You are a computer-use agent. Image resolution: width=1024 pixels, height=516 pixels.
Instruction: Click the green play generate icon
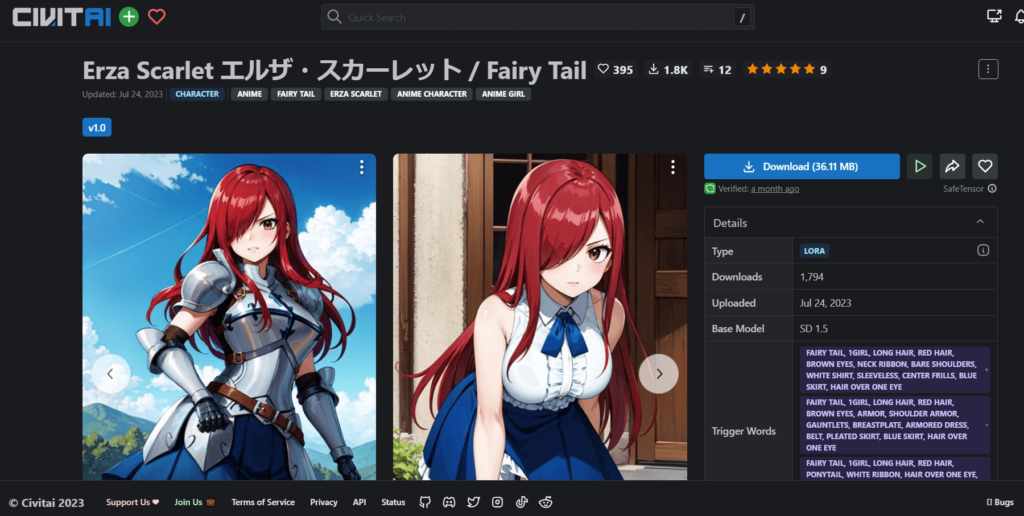click(919, 166)
